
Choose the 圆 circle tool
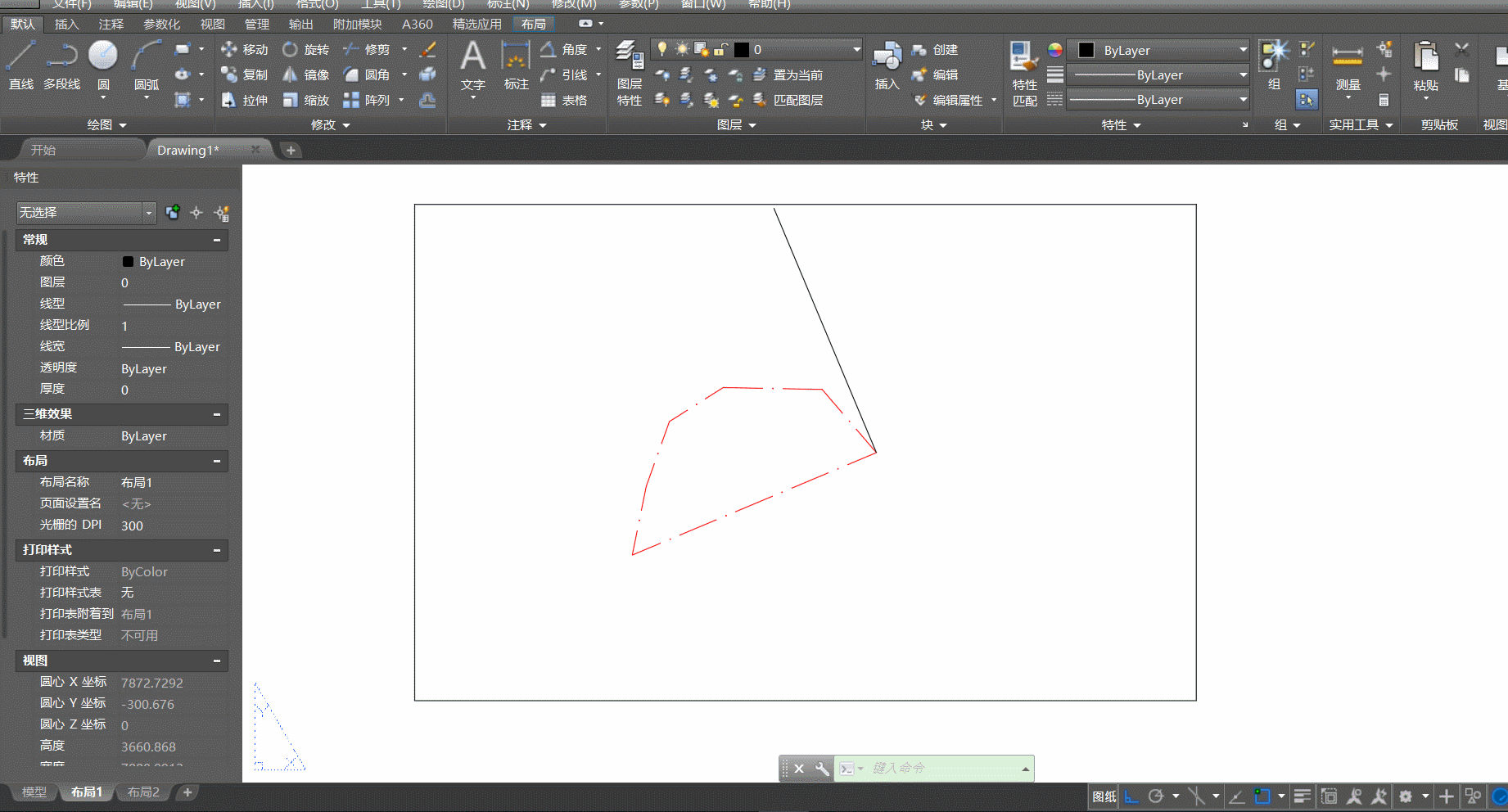[103, 65]
